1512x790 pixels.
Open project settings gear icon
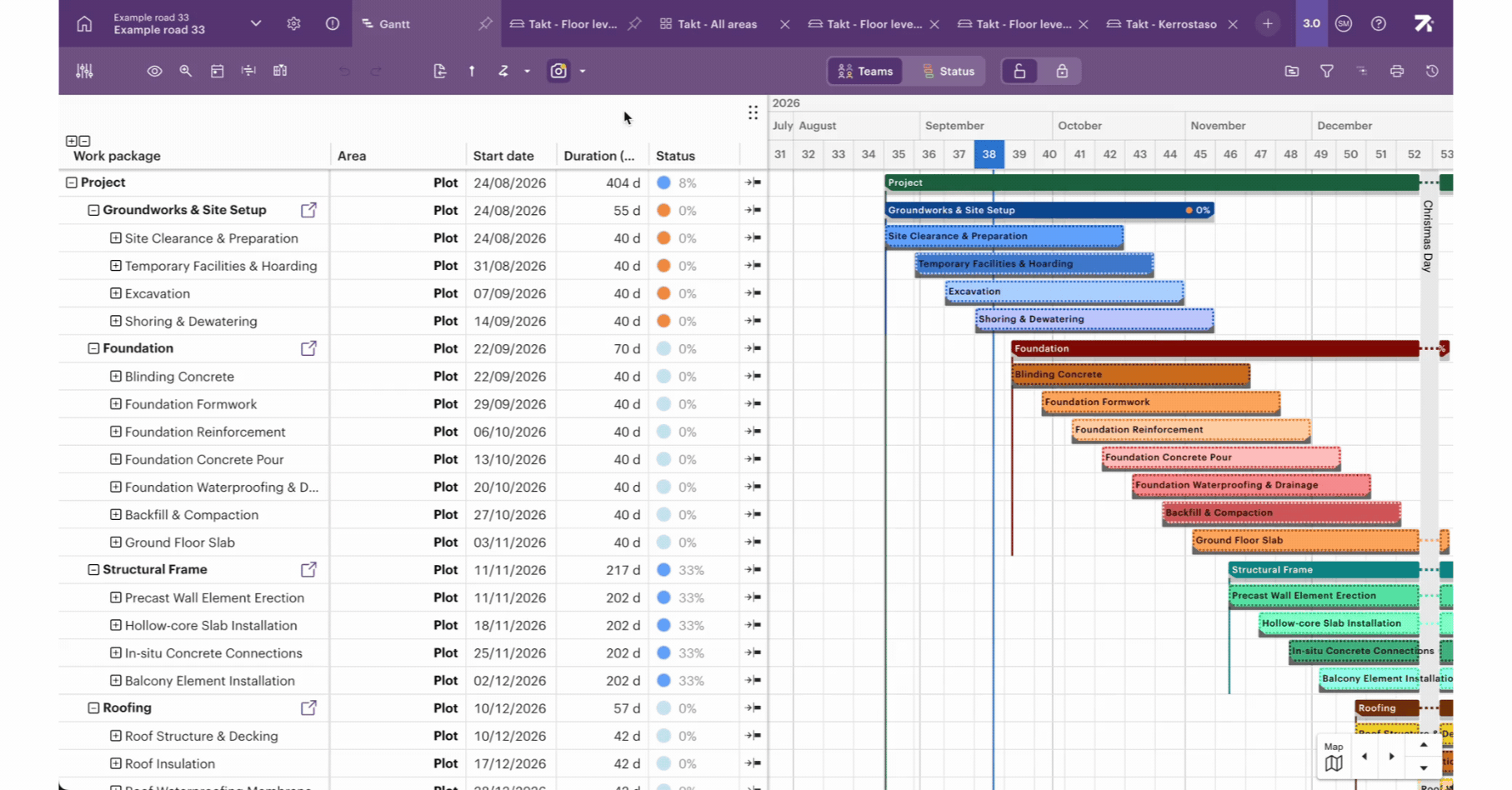tap(293, 24)
